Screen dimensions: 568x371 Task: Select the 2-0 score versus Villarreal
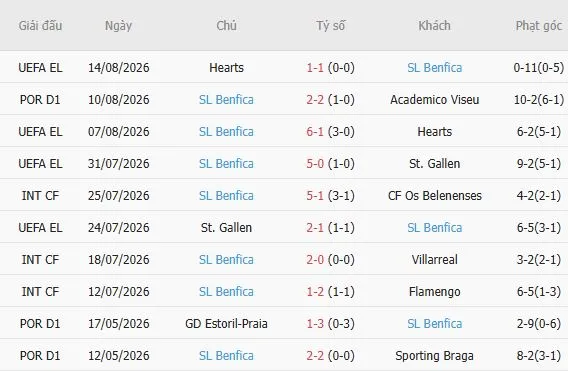(x=315, y=259)
